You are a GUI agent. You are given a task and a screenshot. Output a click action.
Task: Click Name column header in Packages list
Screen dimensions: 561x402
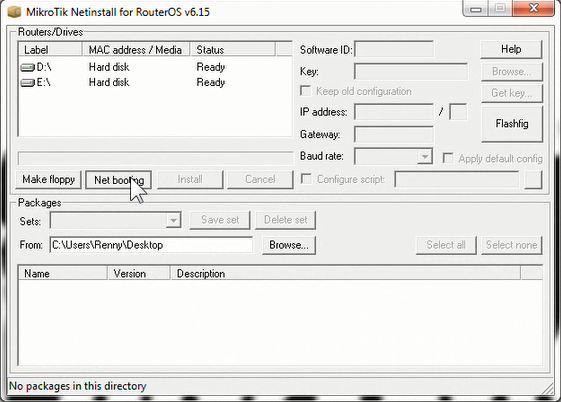pos(63,274)
